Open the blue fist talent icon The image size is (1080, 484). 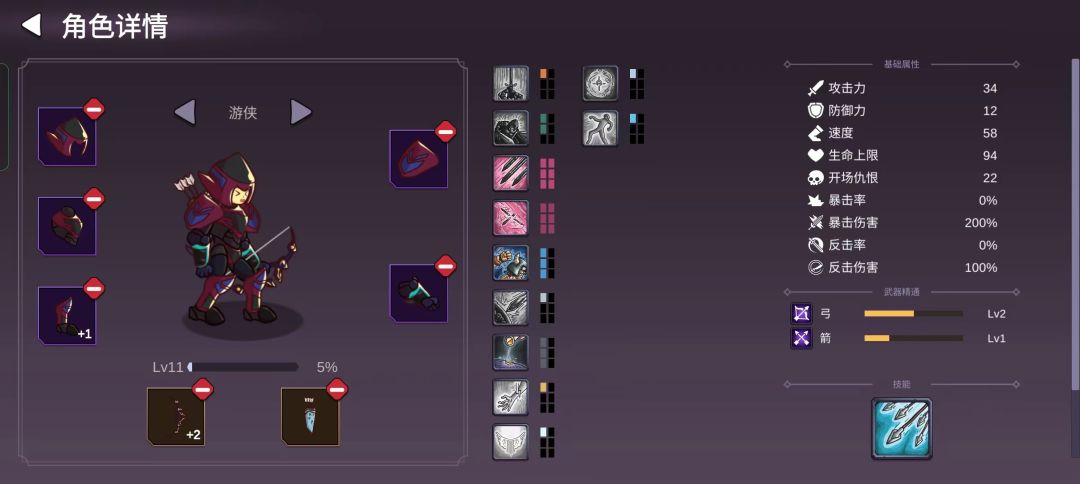pos(510,262)
